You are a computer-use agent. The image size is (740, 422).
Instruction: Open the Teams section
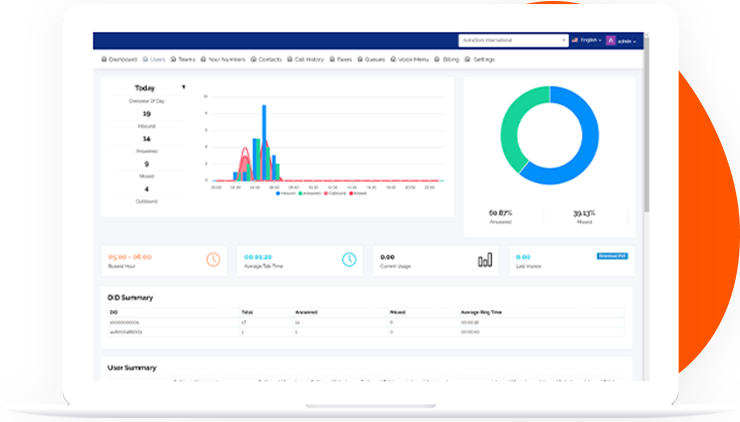[183, 59]
